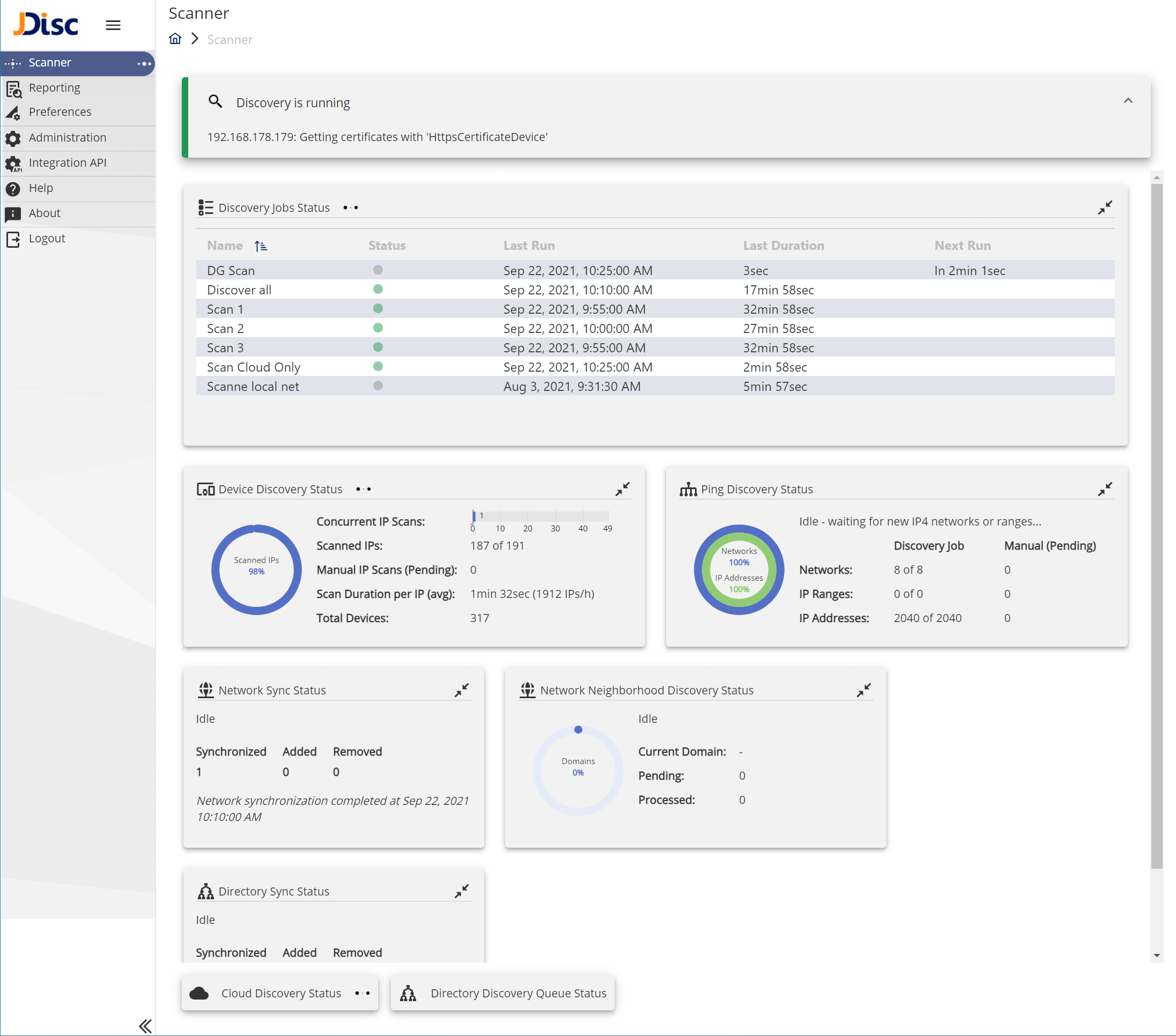Open Discovery Jobs Status options dots
Screen dimensions: 1176x1036
[x=350, y=208]
